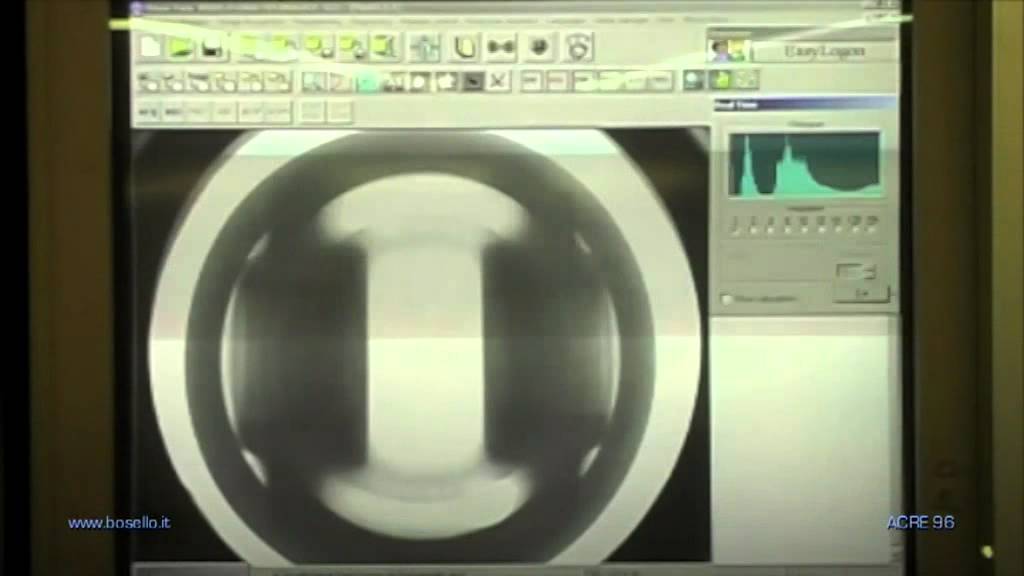Click the Easy Logon button
The width and height of the screenshot is (1024, 576).
825,51
